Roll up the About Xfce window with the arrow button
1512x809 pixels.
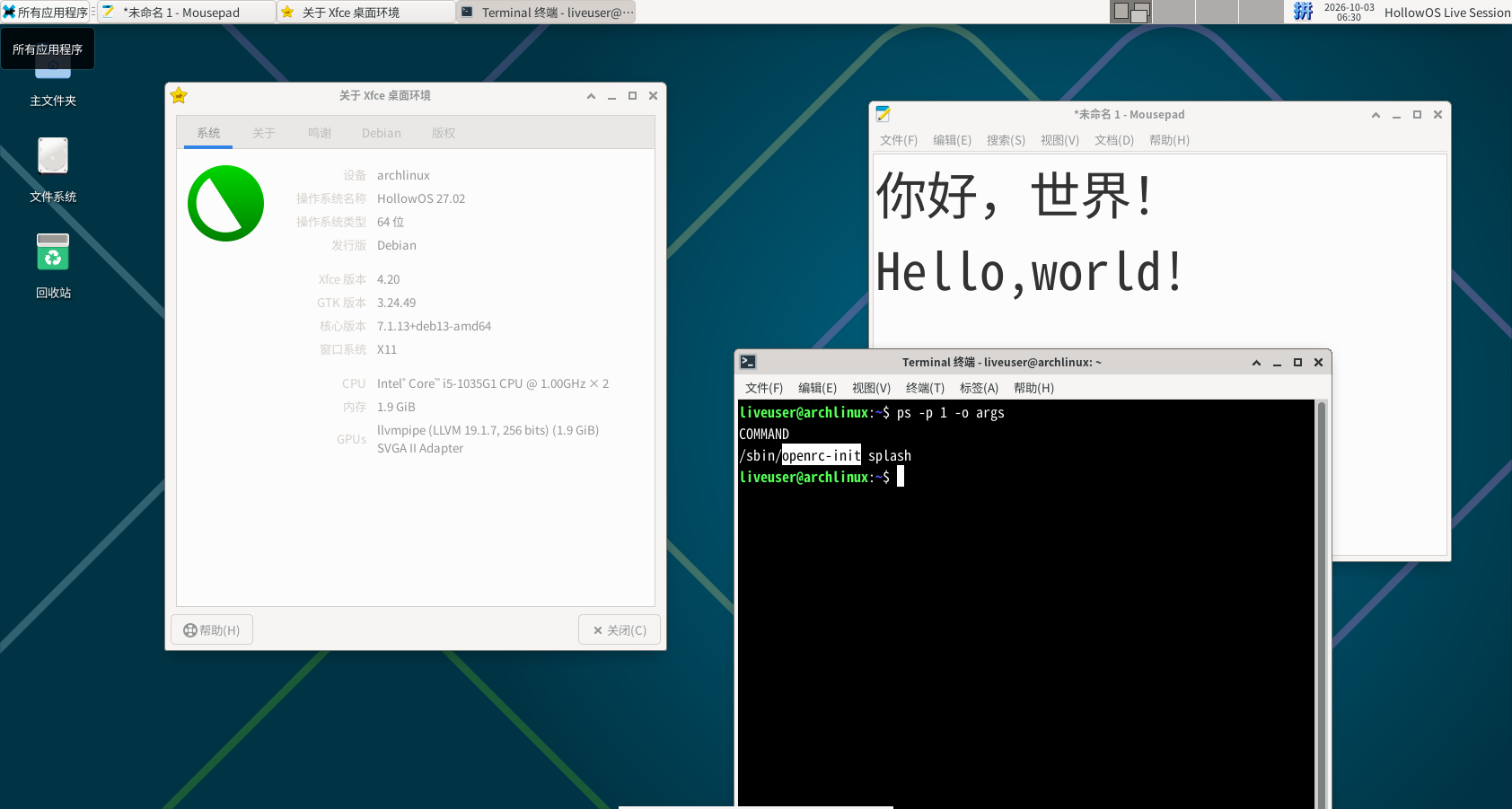(591, 96)
